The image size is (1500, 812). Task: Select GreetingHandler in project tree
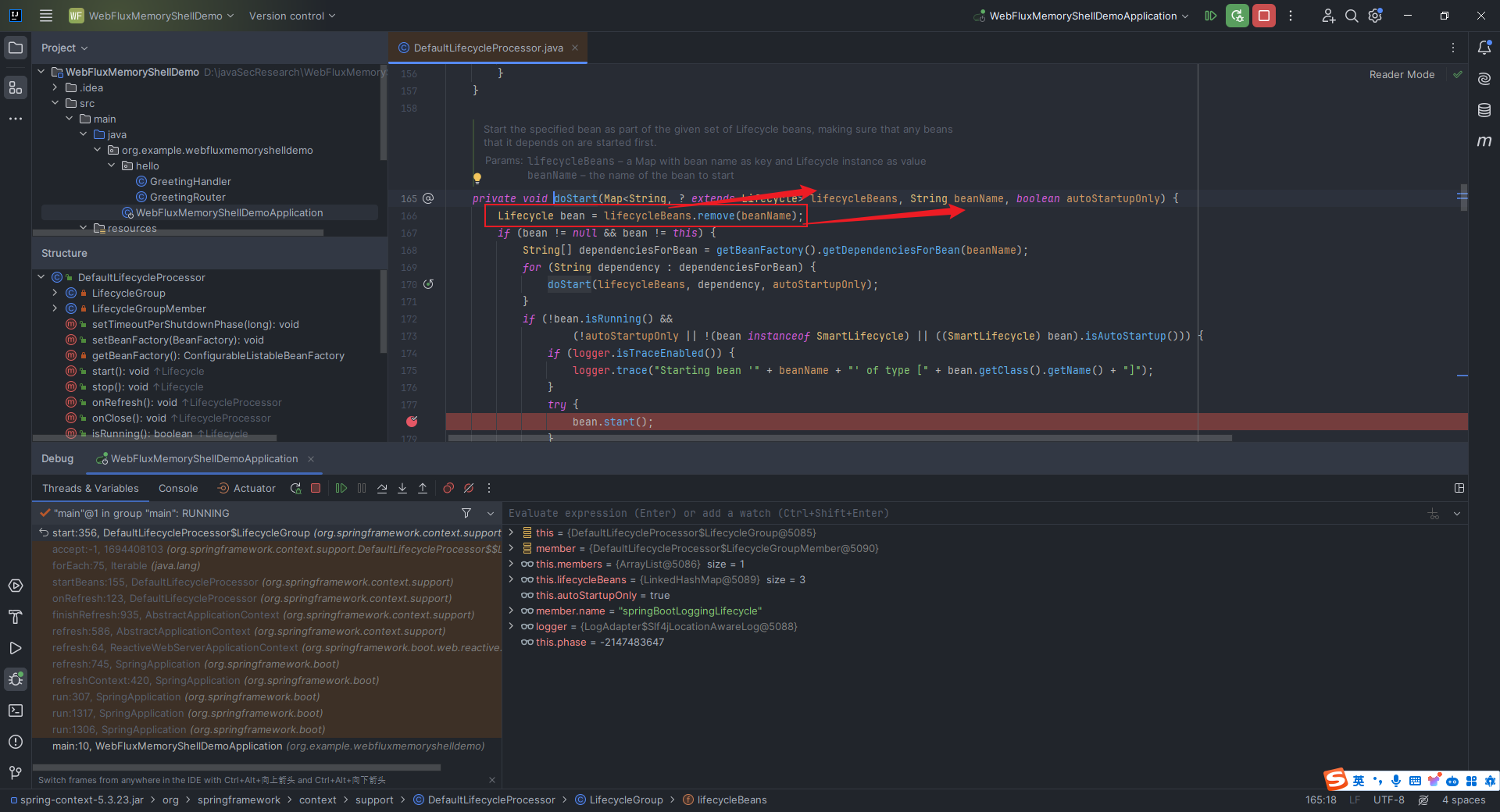190,181
